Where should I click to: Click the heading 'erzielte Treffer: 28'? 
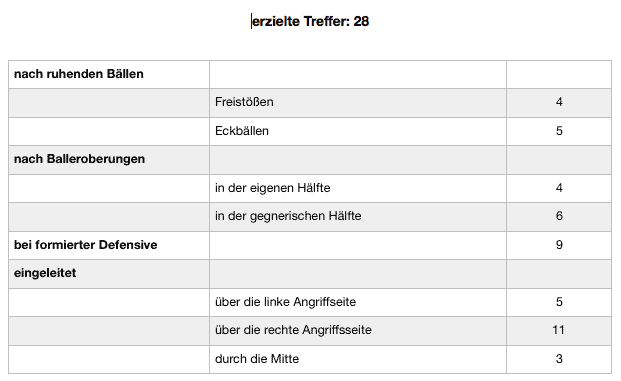coord(310,21)
